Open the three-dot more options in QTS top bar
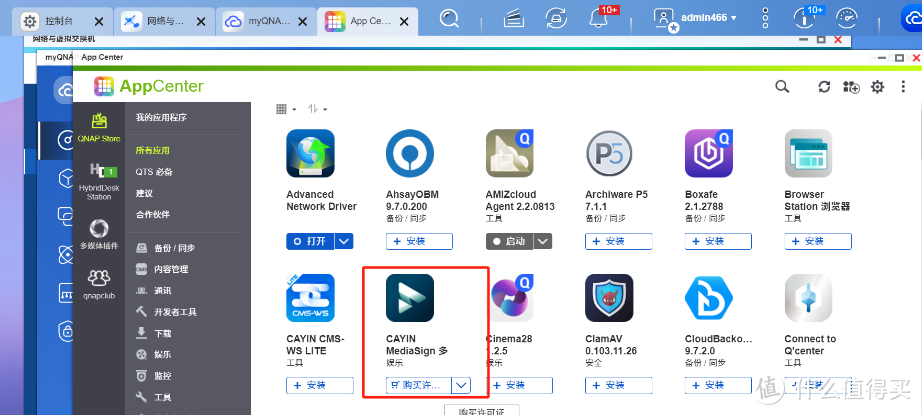 tap(765, 18)
